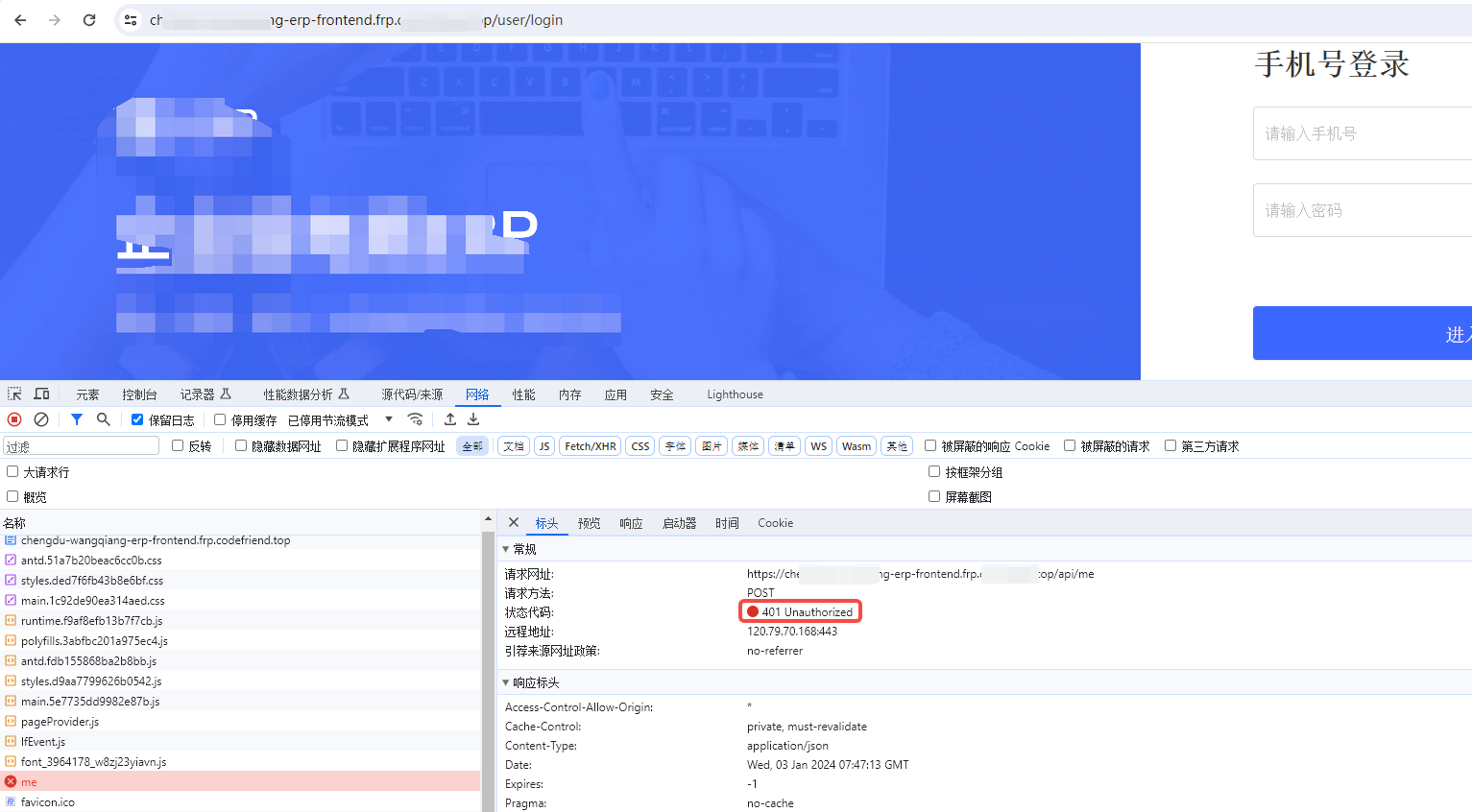Screen dimensions: 1472x812
Task: Toggle the network filter funnel icon
Action: 77,419
